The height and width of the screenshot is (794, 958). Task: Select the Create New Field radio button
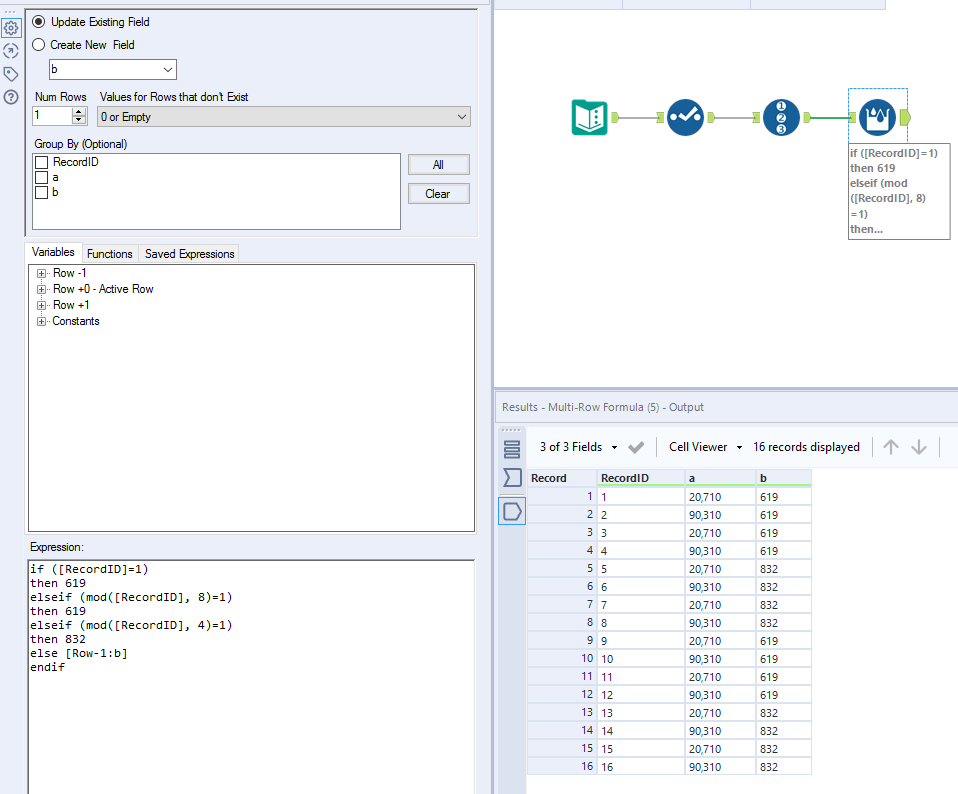(39, 45)
